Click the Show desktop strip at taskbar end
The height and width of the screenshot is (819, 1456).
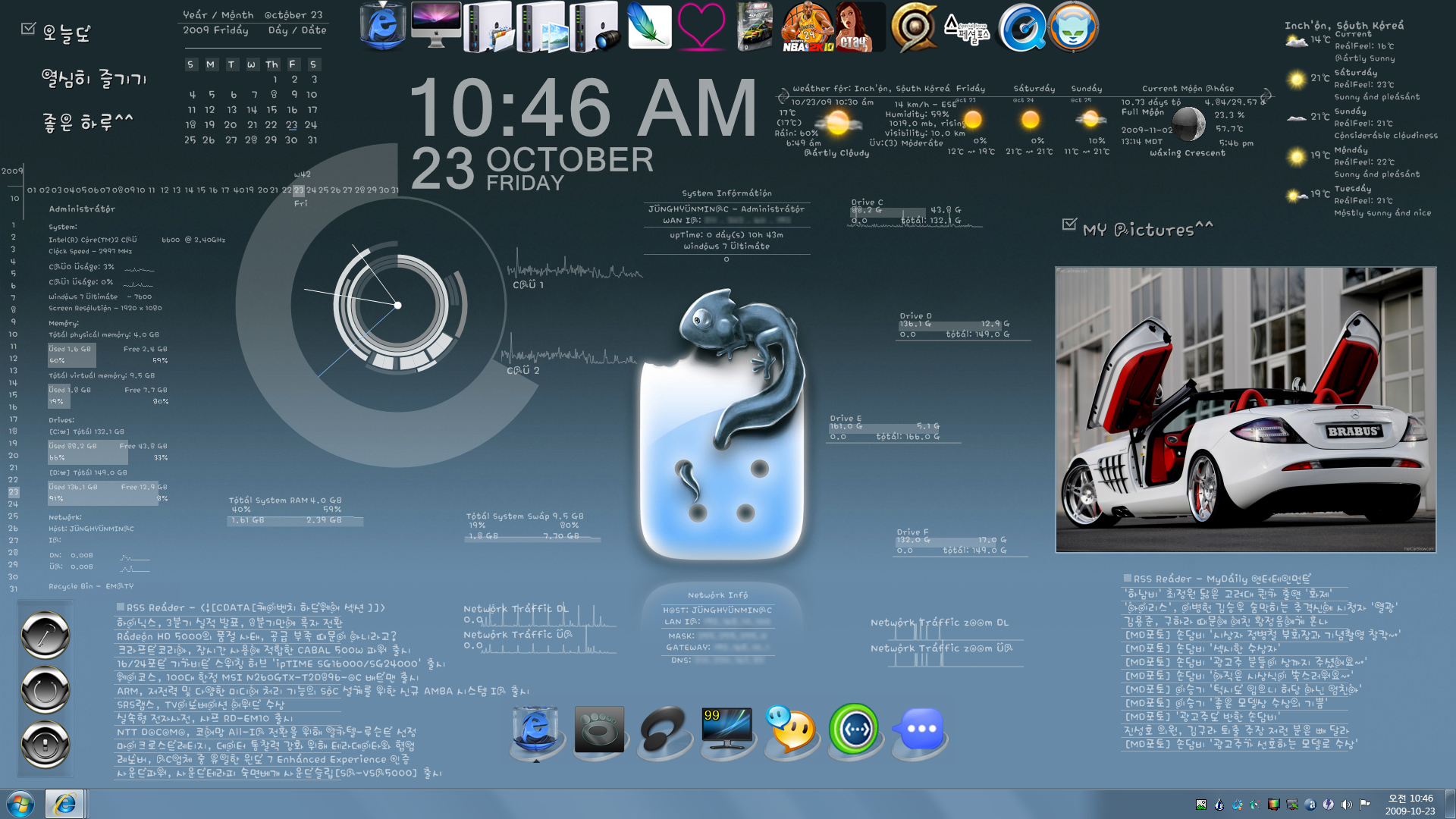(1450, 804)
